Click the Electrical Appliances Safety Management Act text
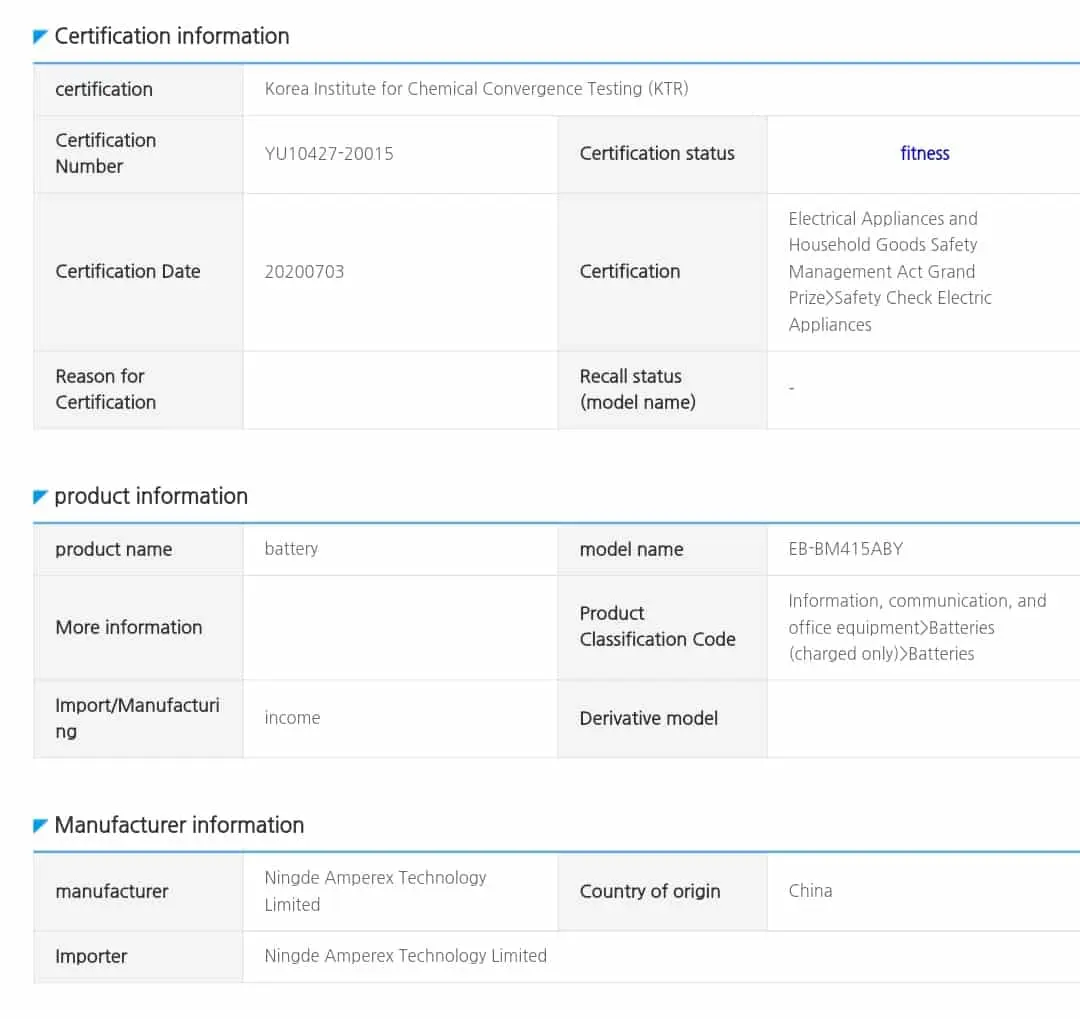 (x=889, y=271)
